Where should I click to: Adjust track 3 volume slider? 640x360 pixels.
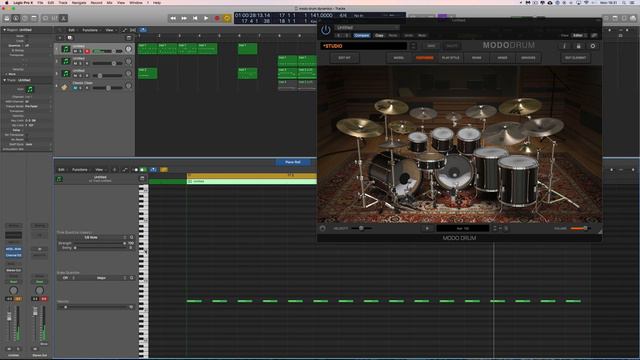pos(107,76)
